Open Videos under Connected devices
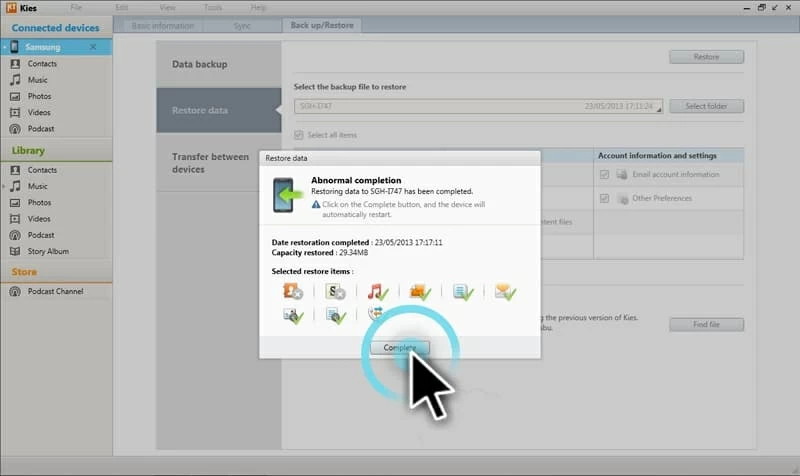The height and width of the screenshot is (476, 800). (x=39, y=112)
